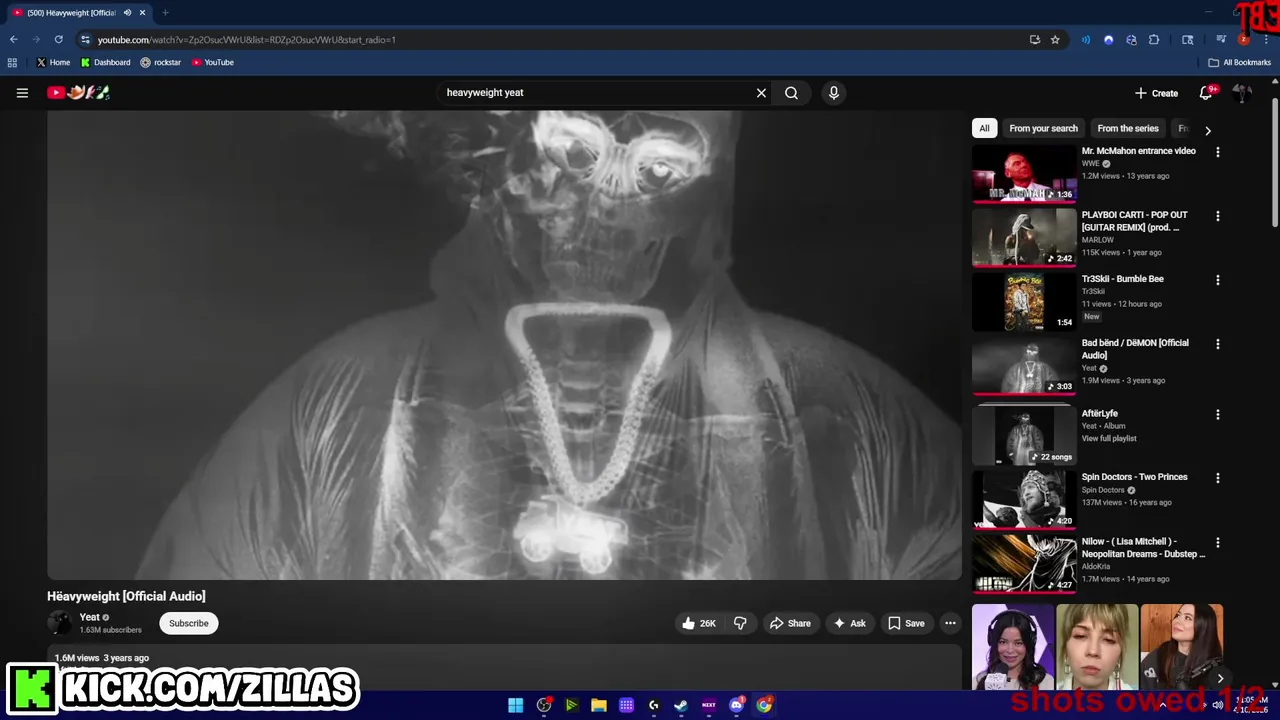Click View full playlist under AftërLyfe

tap(1109, 438)
